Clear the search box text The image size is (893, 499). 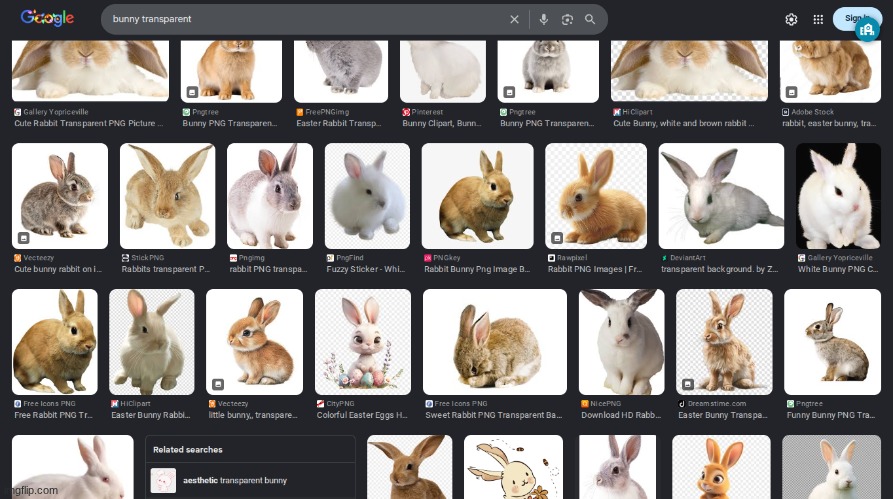point(515,19)
